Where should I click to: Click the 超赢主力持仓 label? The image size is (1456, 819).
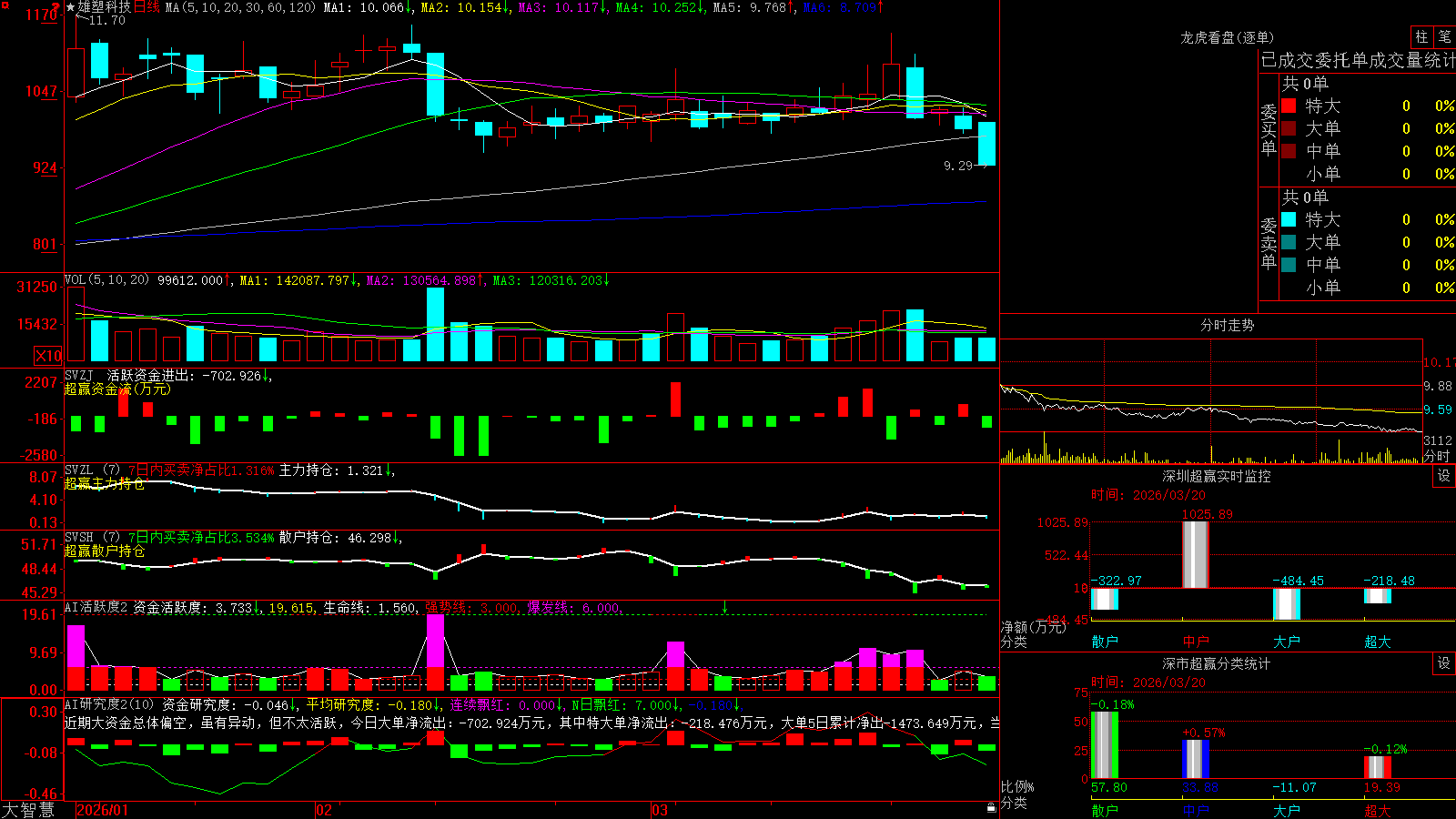tap(105, 483)
